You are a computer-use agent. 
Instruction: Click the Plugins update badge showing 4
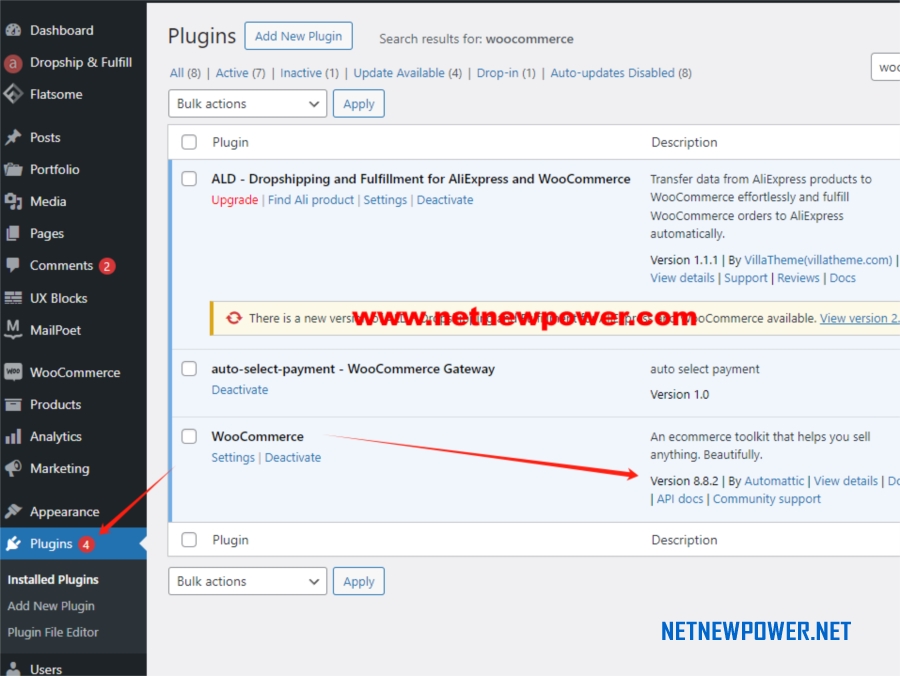point(86,545)
